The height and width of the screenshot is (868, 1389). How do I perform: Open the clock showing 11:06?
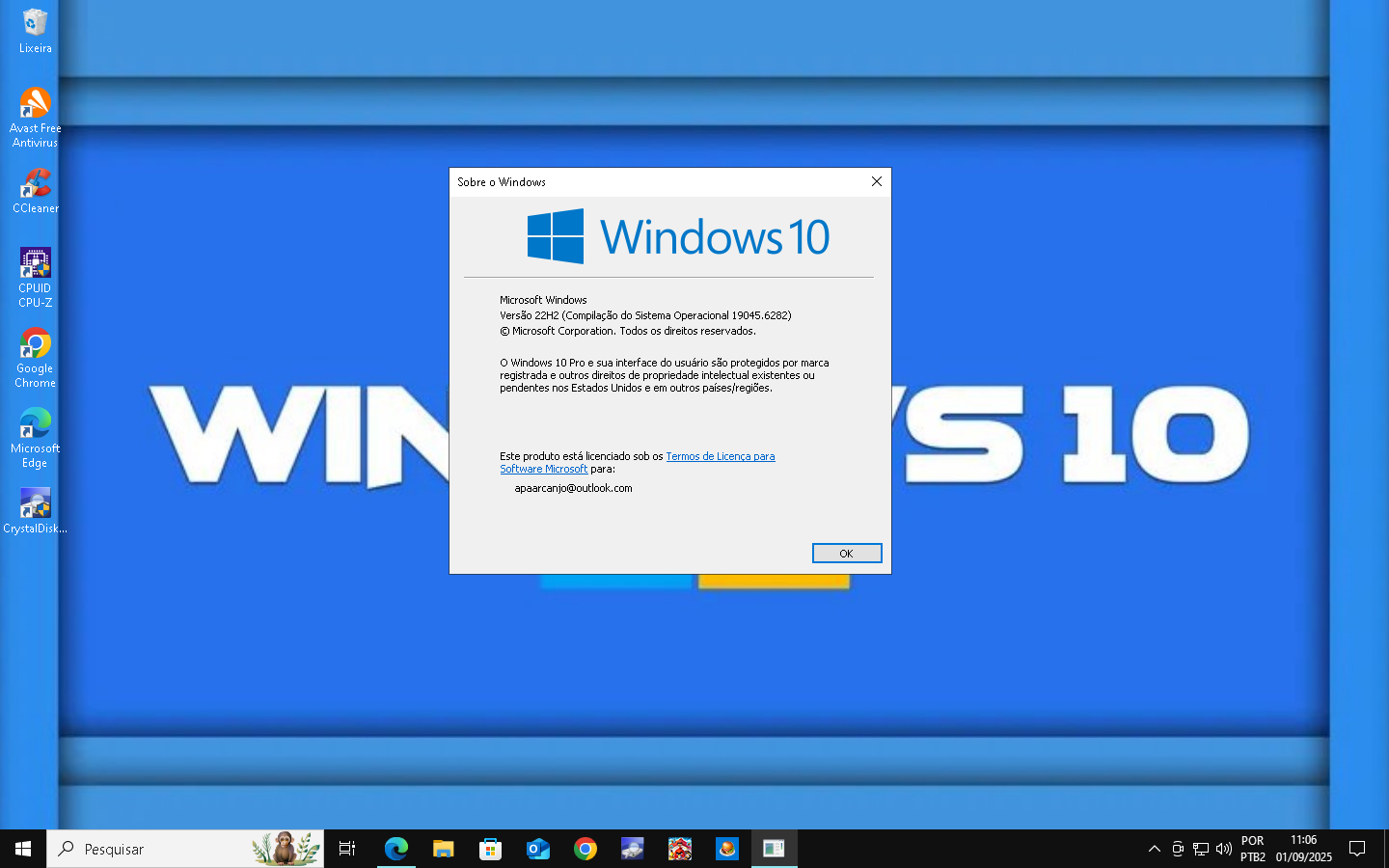pyautogui.click(x=1304, y=849)
